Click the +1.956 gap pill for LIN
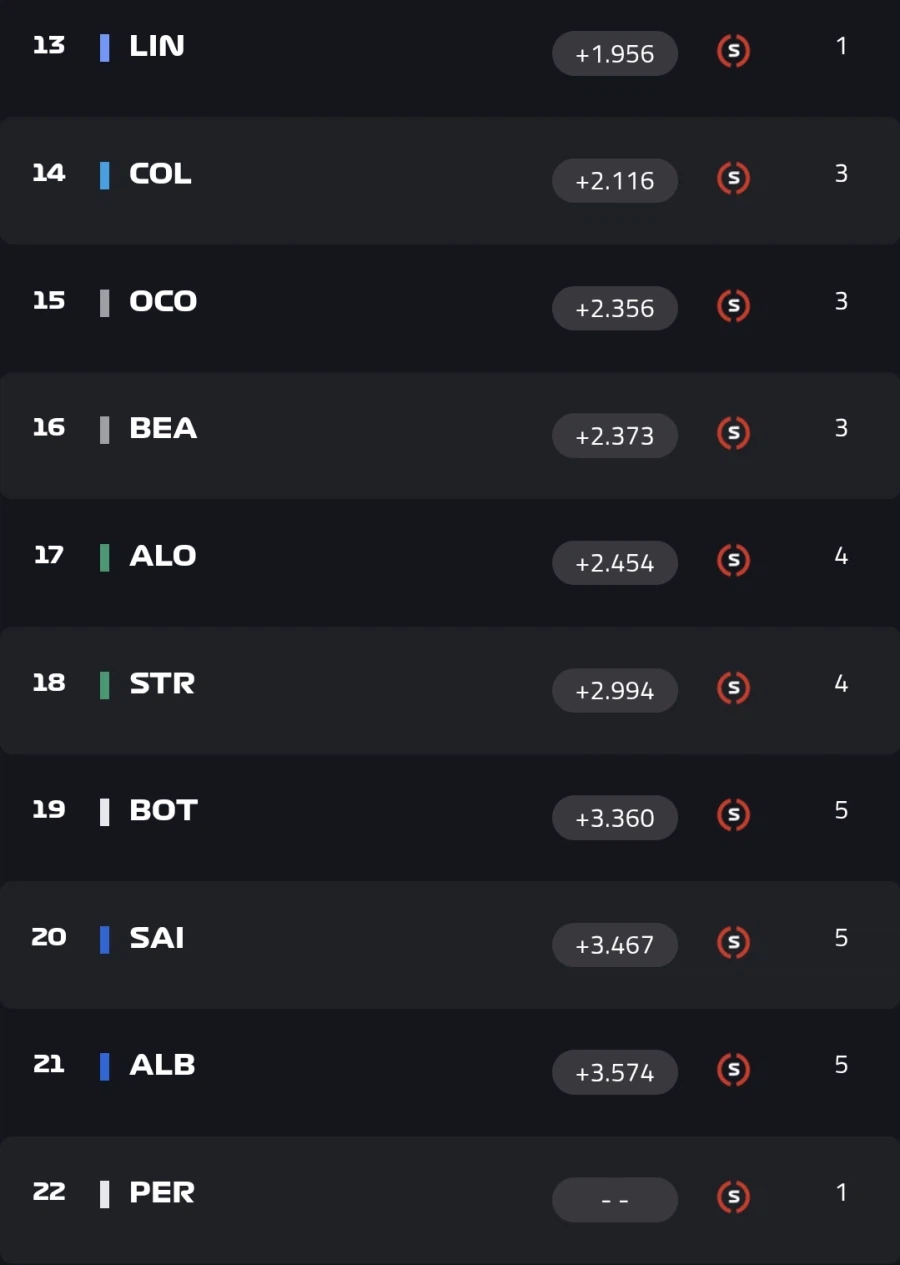 click(615, 54)
